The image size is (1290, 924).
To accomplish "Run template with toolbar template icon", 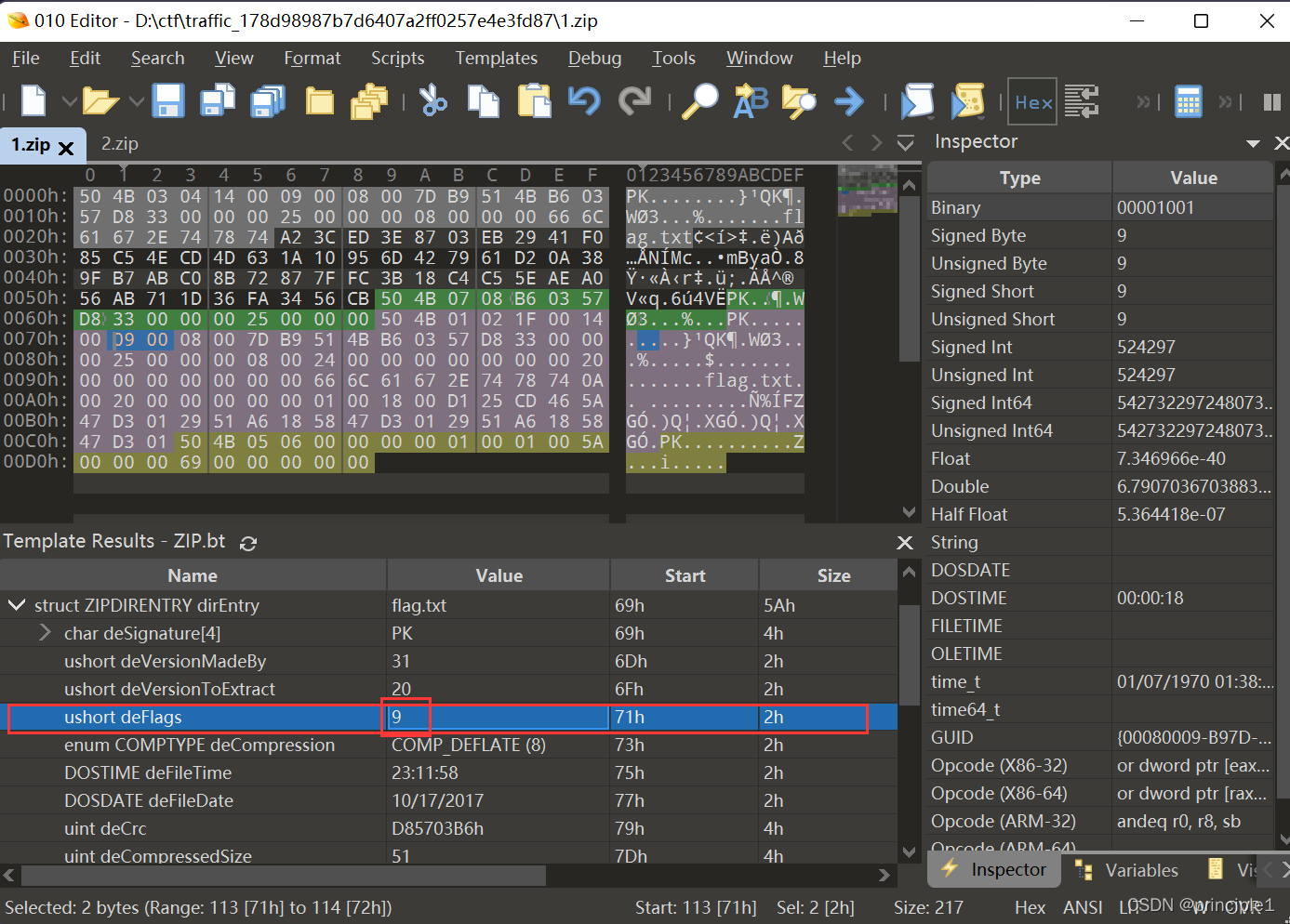I will pos(967,100).
